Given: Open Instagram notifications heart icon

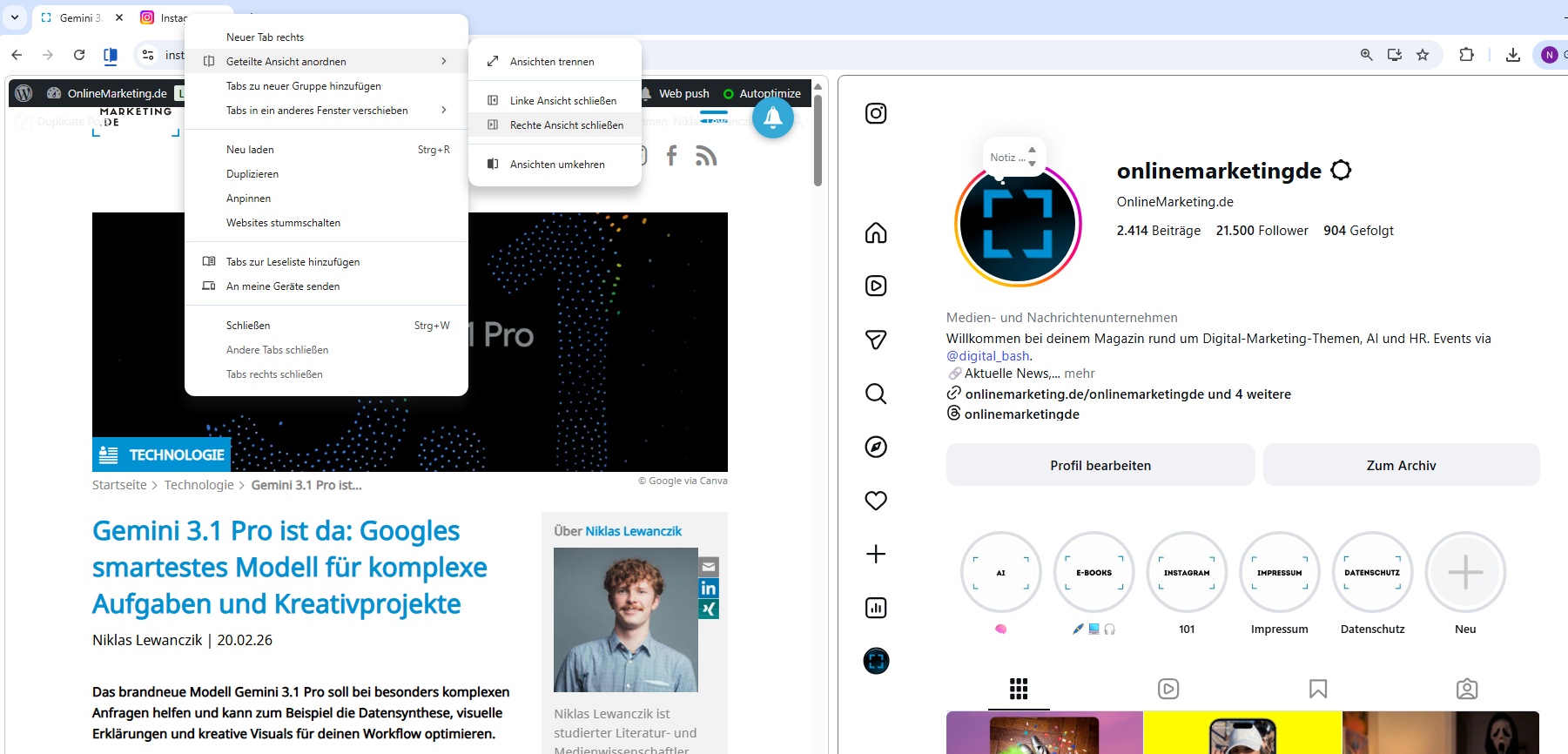Looking at the screenshot, I should point(876,501).
